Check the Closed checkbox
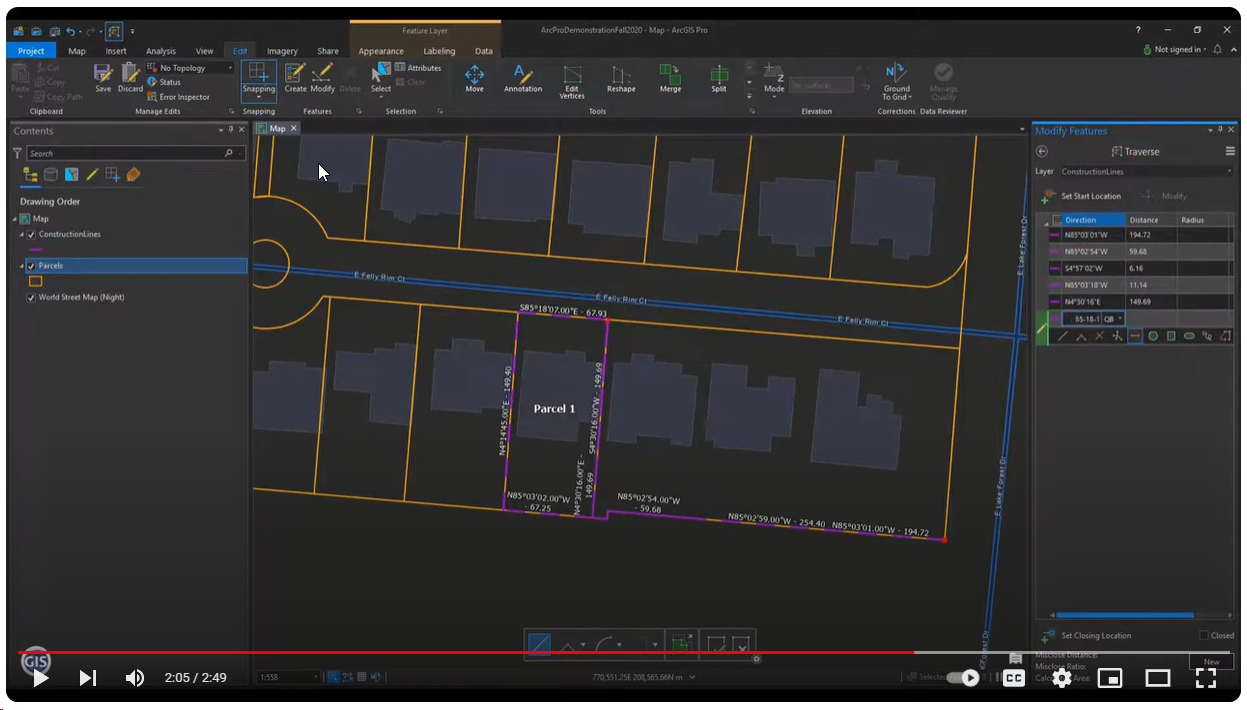This screenshot has height=710, width=1247. 1203,635
